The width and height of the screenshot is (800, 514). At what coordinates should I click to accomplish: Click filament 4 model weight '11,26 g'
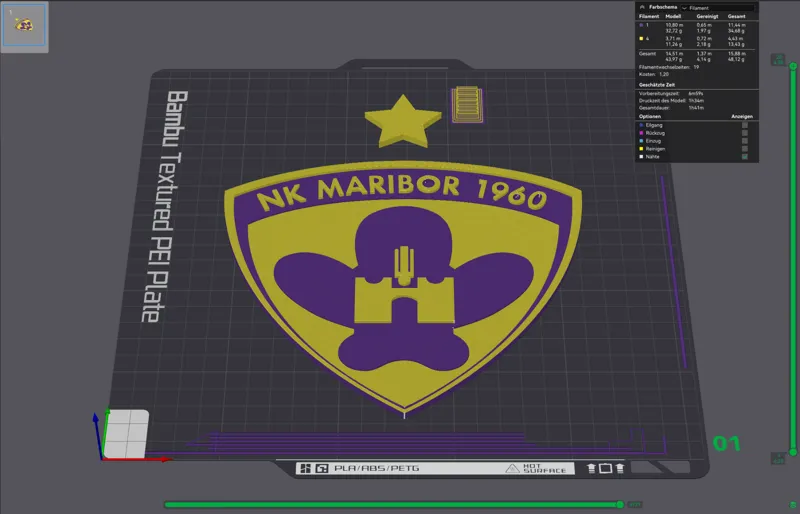point(673,44)
